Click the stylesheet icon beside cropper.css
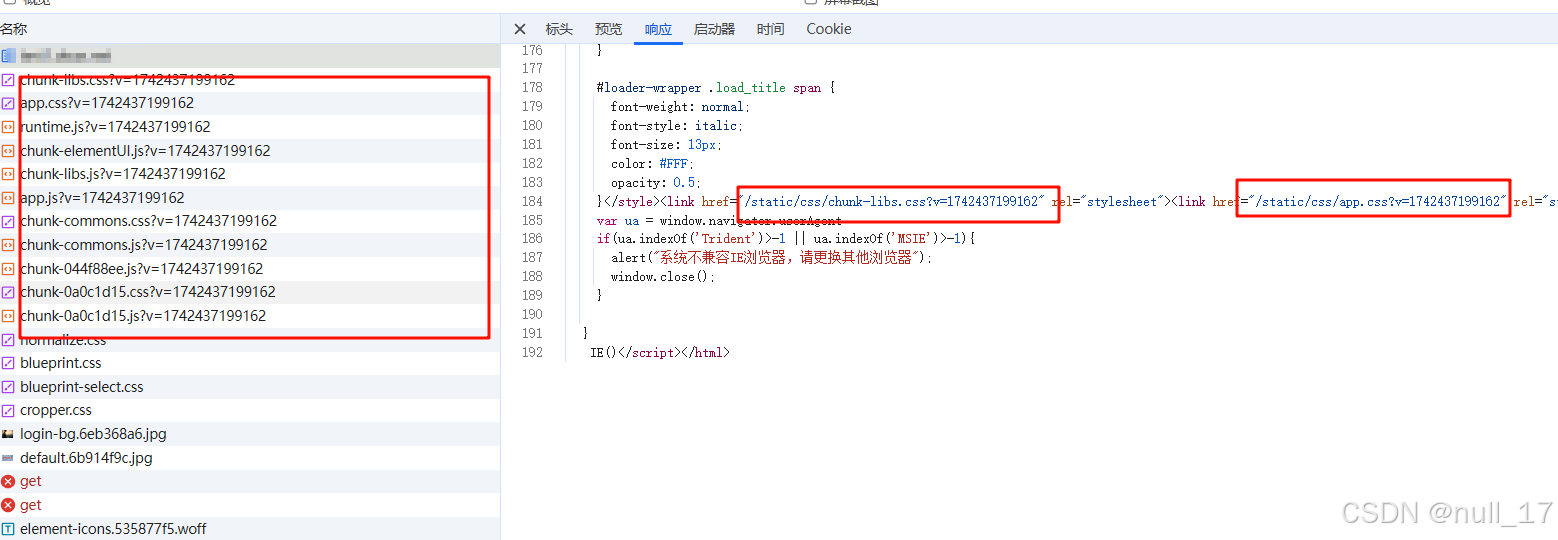Image resolution: width=1558 pixels, height=540 pixels. point(8,410)
